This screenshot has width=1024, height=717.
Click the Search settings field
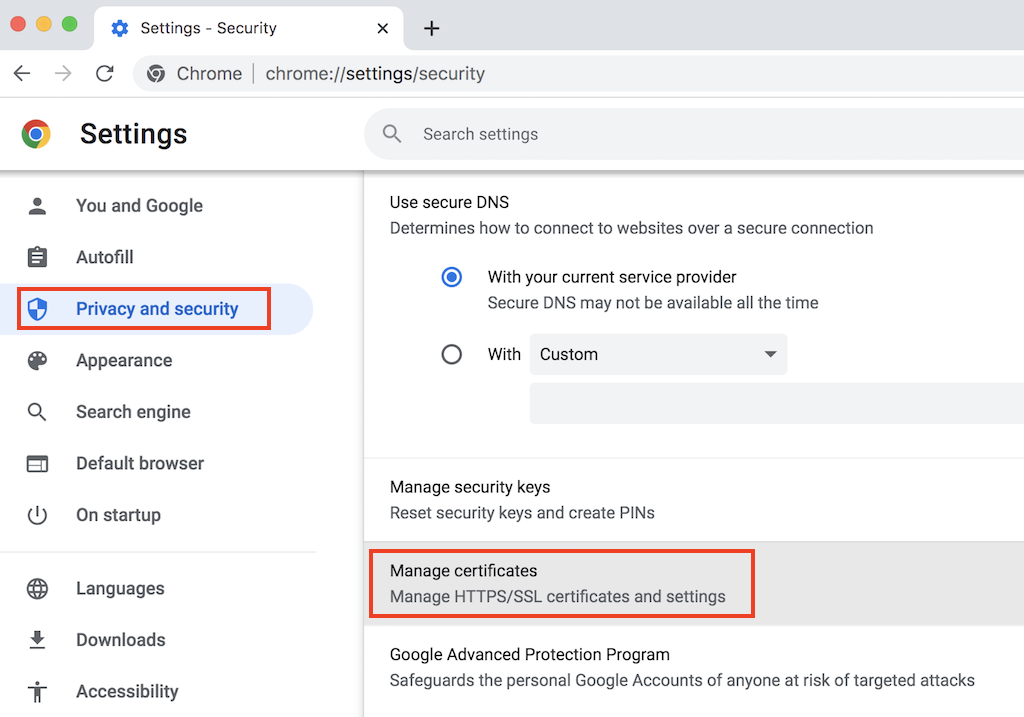[700, 134]
